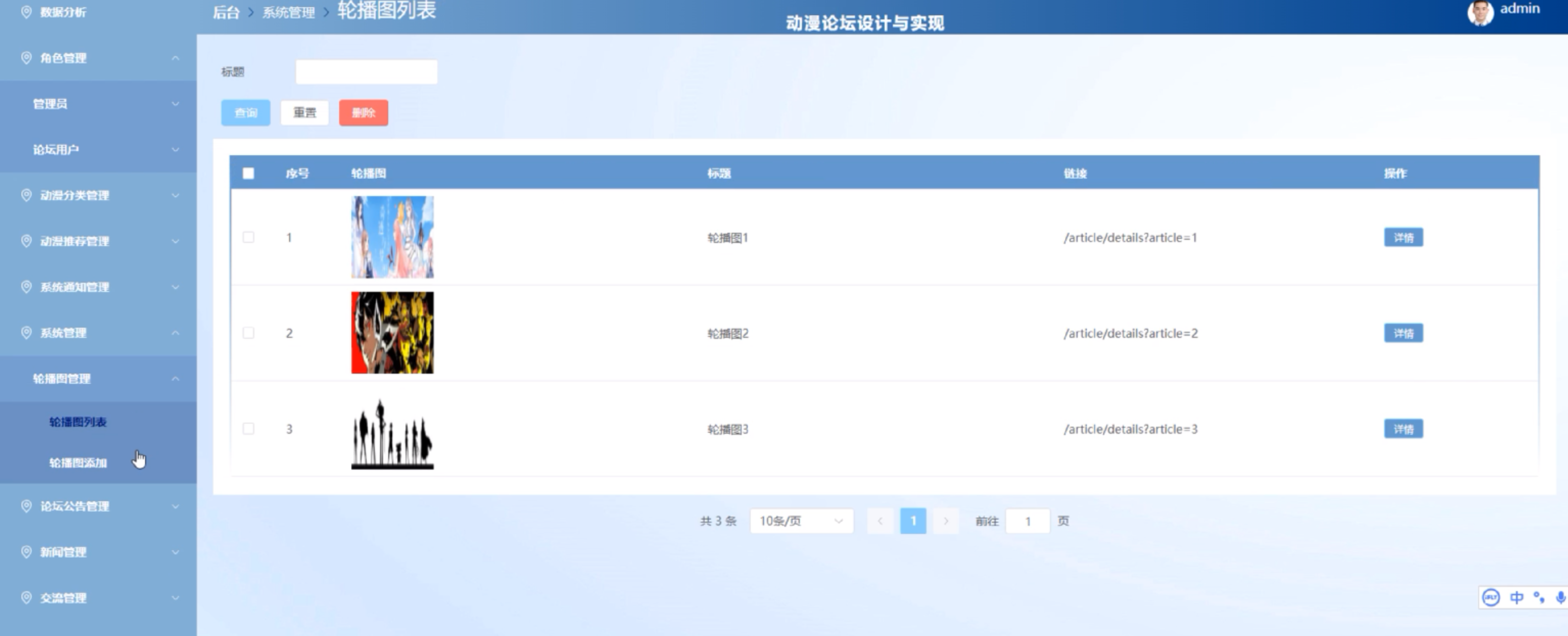Click the pin icon beside 动漫分类管理
This screenshot has height=636, width=1568.
(x=26, y=195)
